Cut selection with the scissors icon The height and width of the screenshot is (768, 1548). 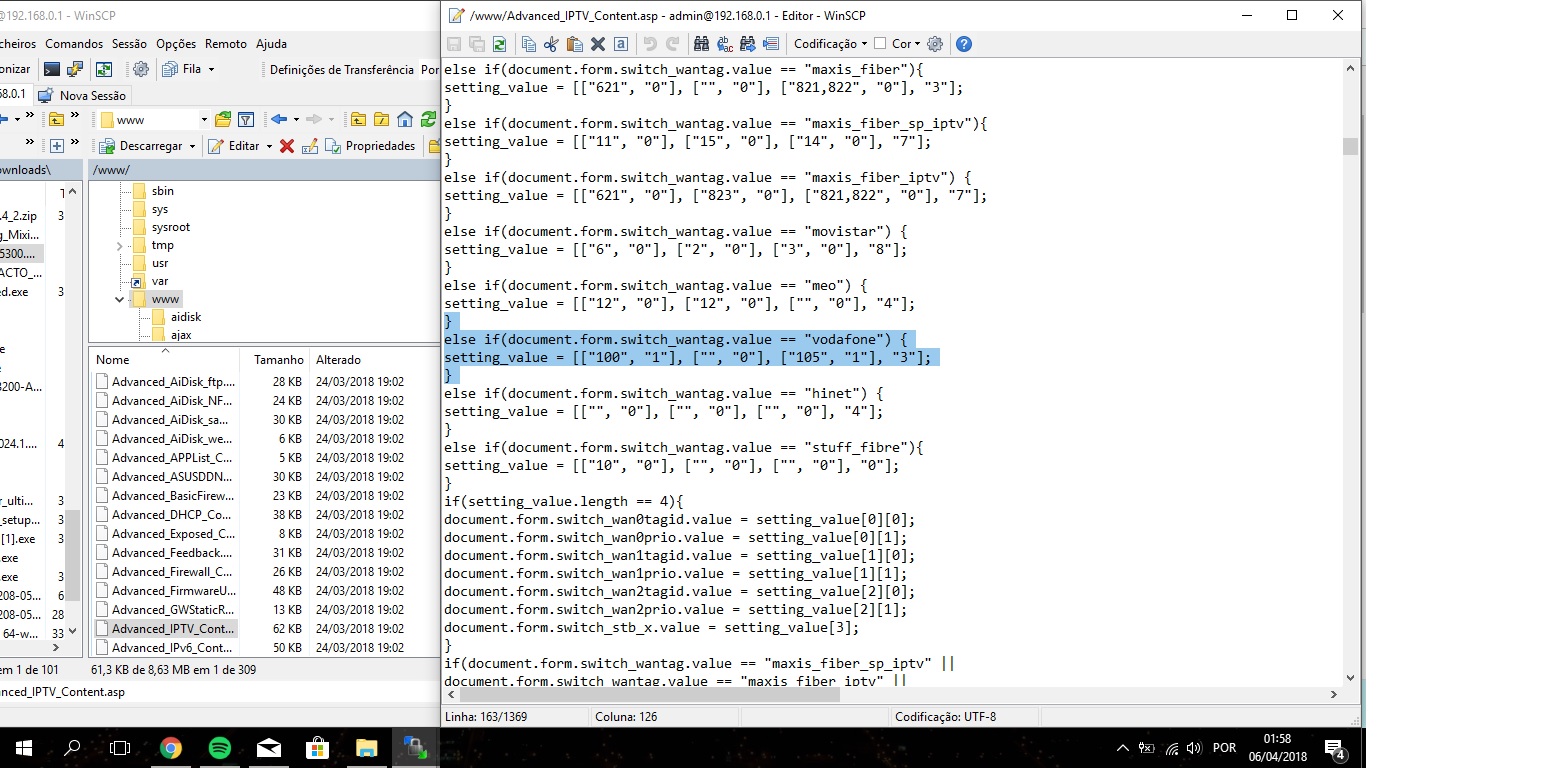(x=551, y=44)
